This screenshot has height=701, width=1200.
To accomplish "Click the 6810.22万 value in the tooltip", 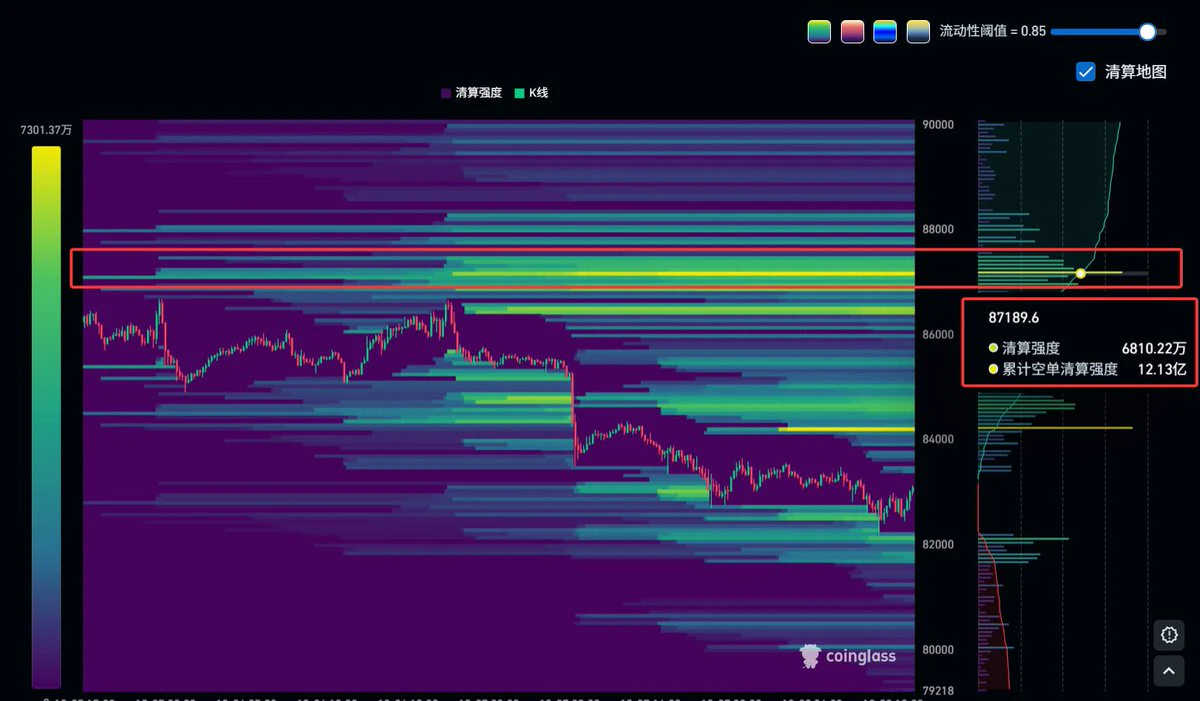I will click(1154, 348).
